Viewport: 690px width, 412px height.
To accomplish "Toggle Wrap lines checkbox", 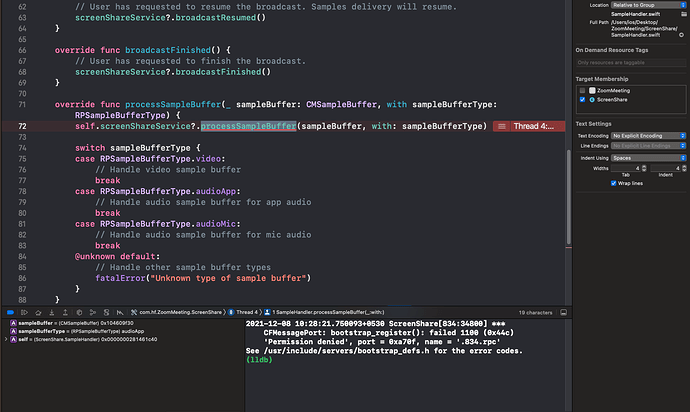I will (613, 184).
